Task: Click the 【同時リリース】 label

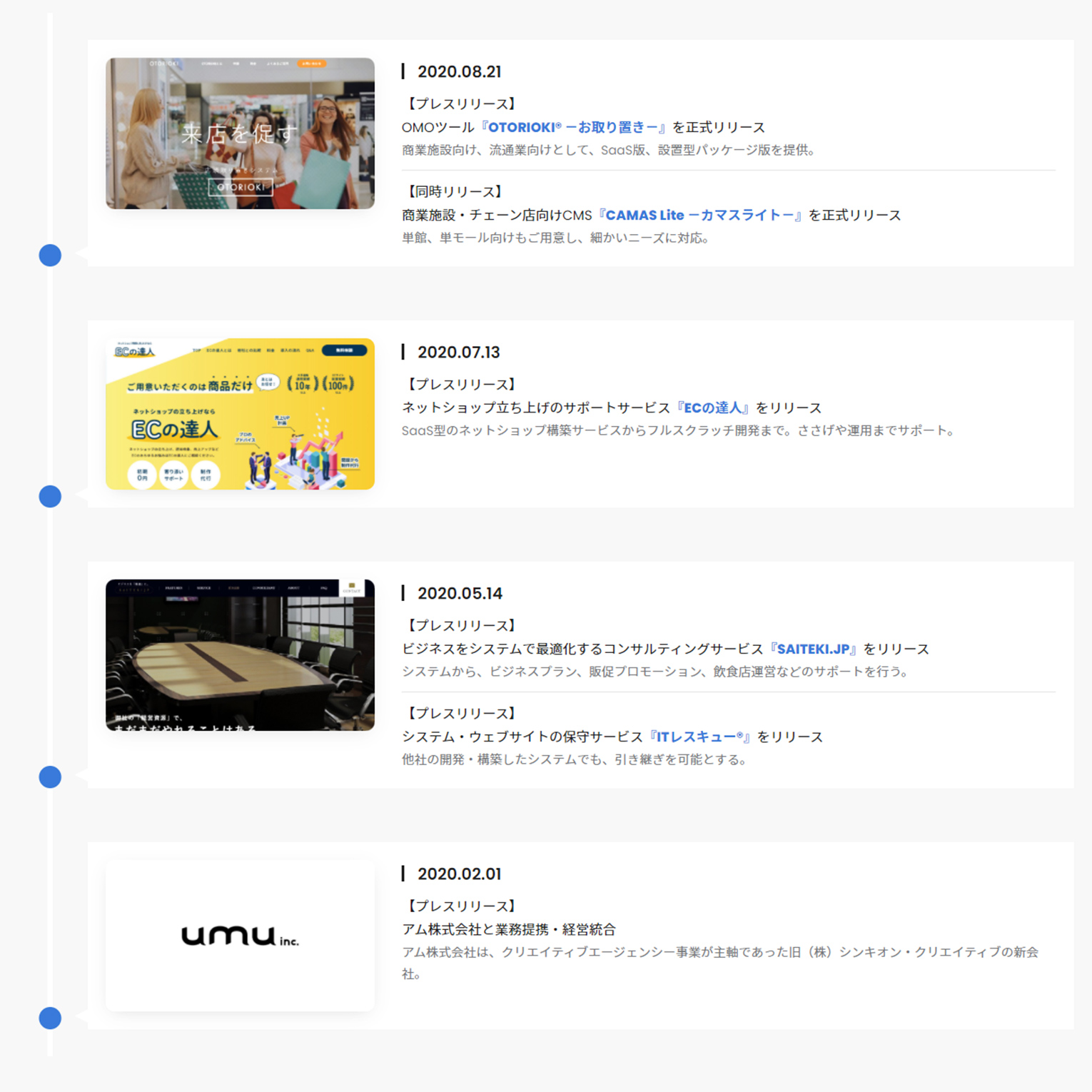Action: click(455, 191)
